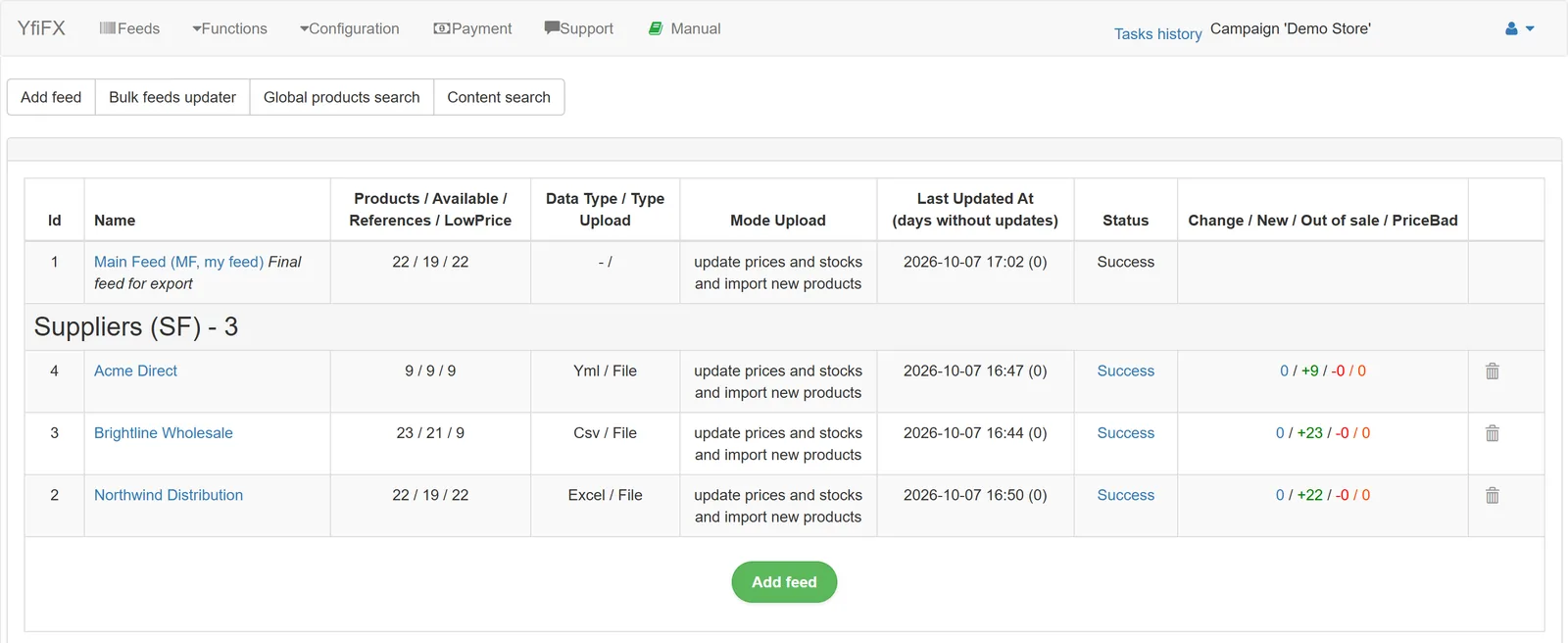Open the Content search tab
Viewport: 1568px width, 643px height.
tap(499, 97)
